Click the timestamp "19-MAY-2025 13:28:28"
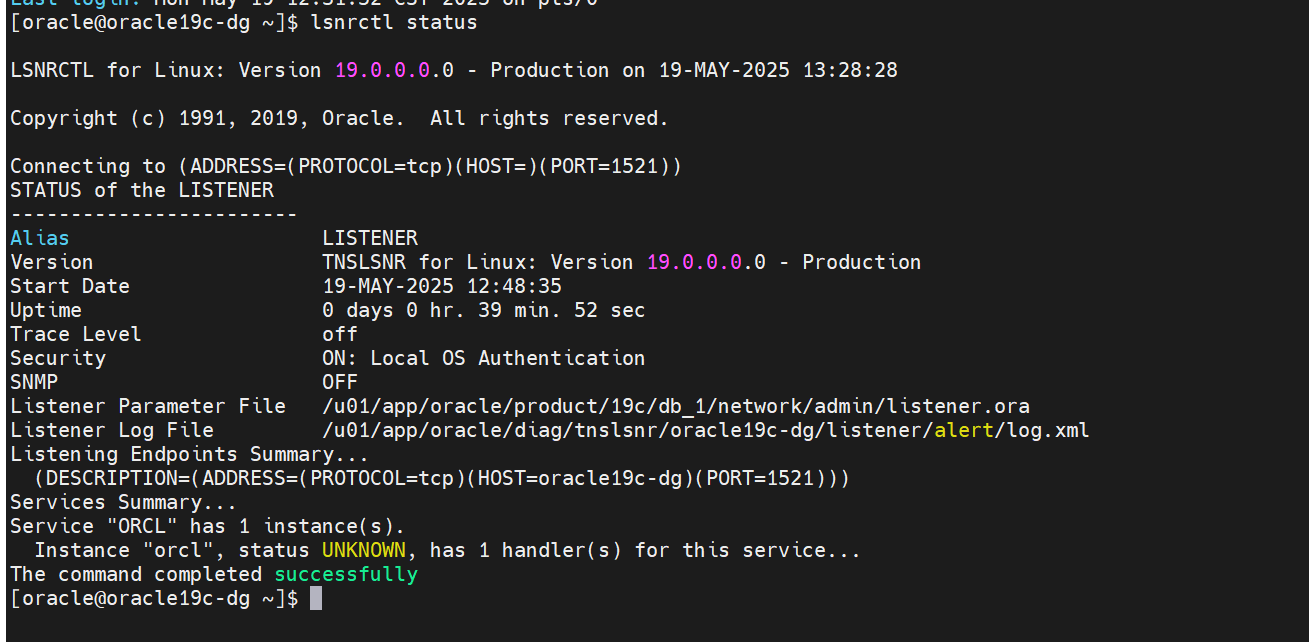1309x642 pixels. click(778, 70)
